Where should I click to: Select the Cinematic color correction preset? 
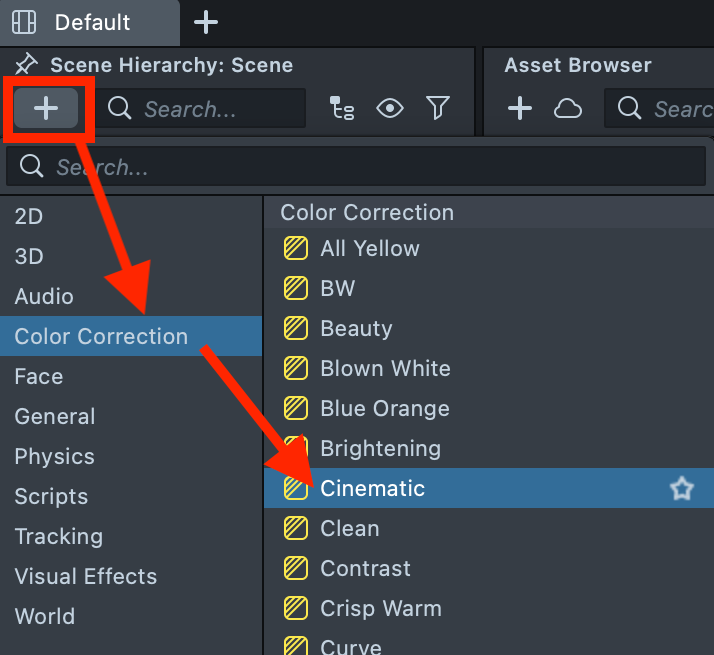(372, 489)
